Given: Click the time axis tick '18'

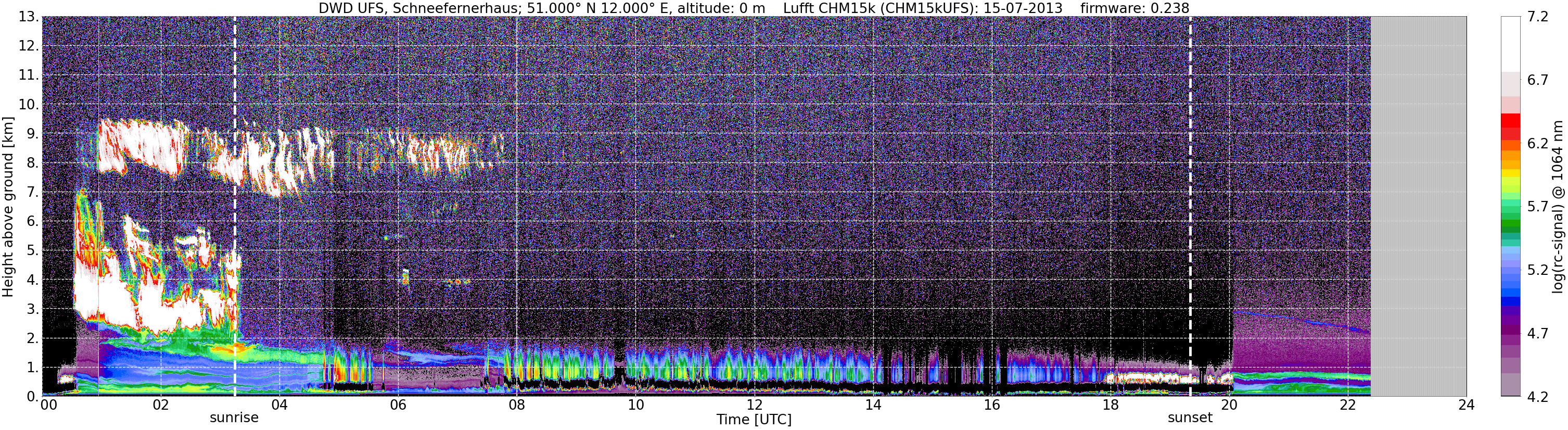Looking at the screenshot, I should coord(1110,406).
